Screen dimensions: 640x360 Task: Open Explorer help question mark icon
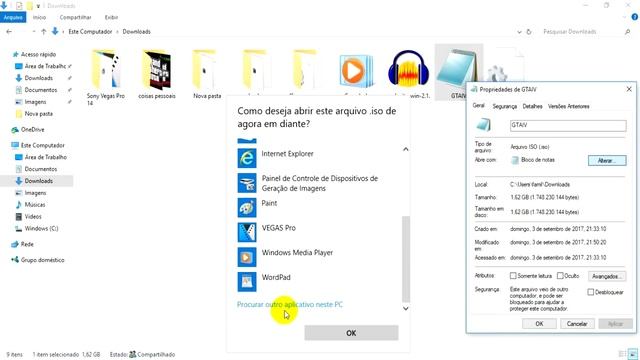click(x=635, y=17)
